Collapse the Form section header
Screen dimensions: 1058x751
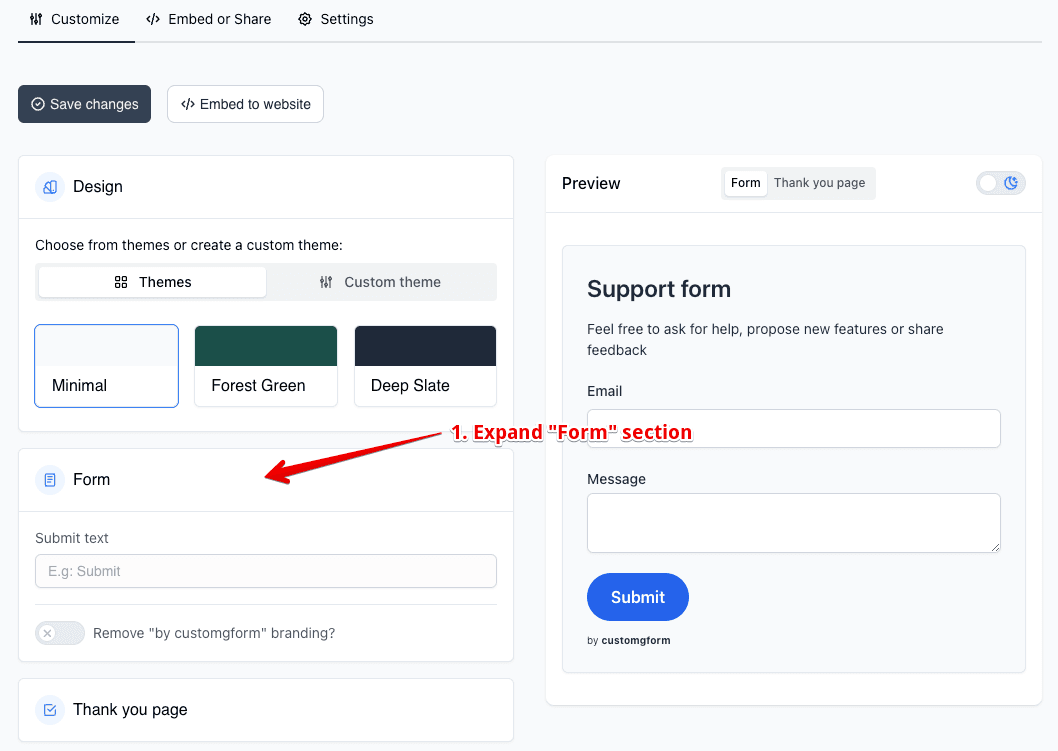266,480
